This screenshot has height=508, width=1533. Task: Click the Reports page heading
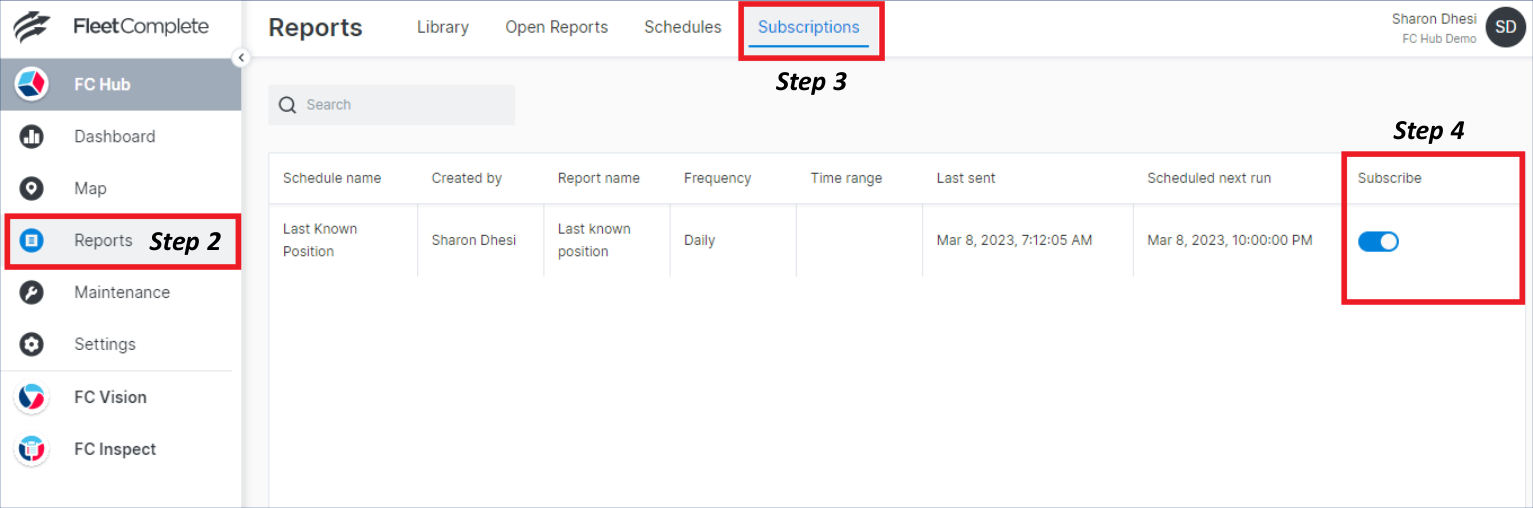315,28
